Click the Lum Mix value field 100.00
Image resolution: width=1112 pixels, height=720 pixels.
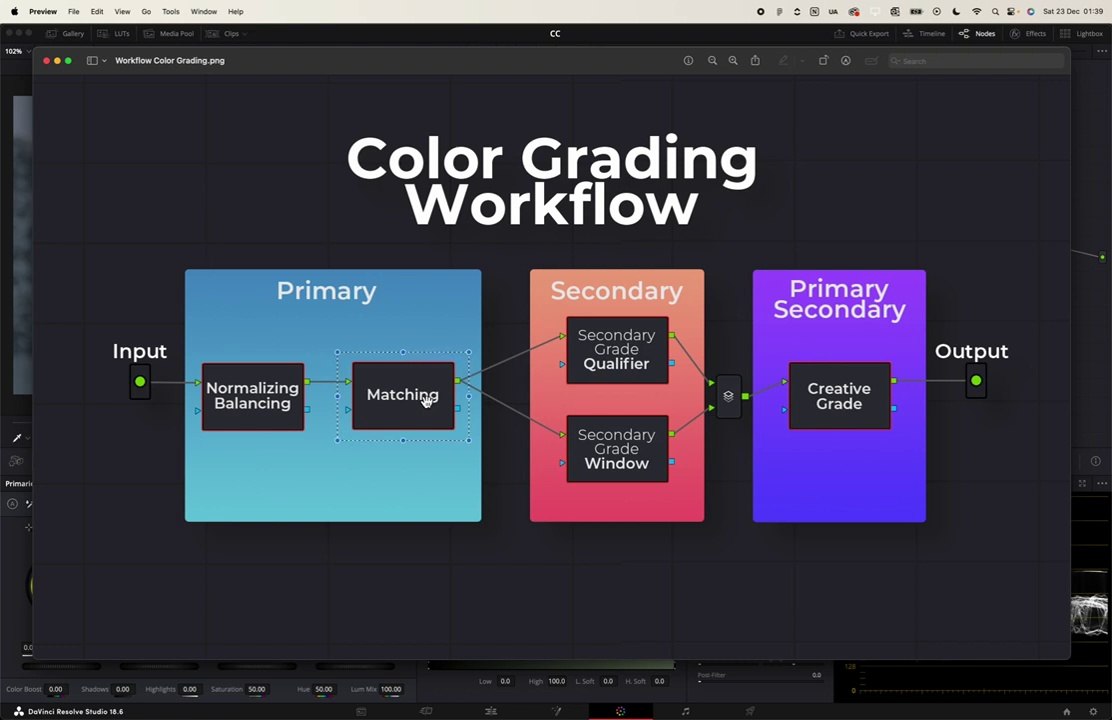tap(391, 689)
